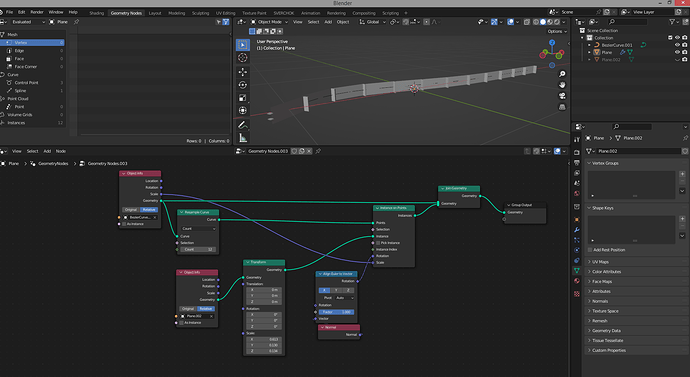This screenshot has height=377, width=690.
Task: Switch to the UV Editing workspace tab
Action: 225,13
